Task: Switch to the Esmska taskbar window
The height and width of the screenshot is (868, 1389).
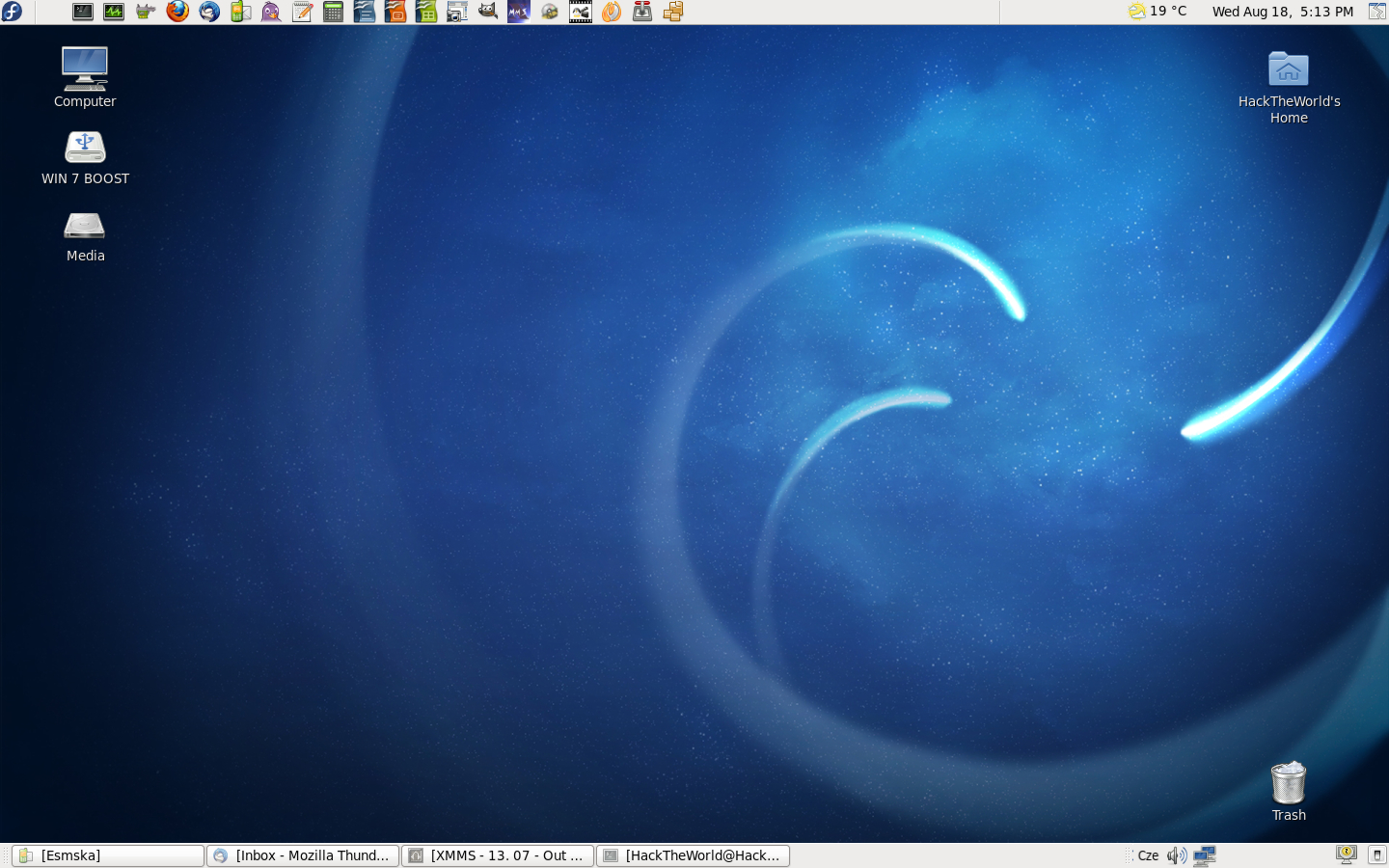Action: 108,855
